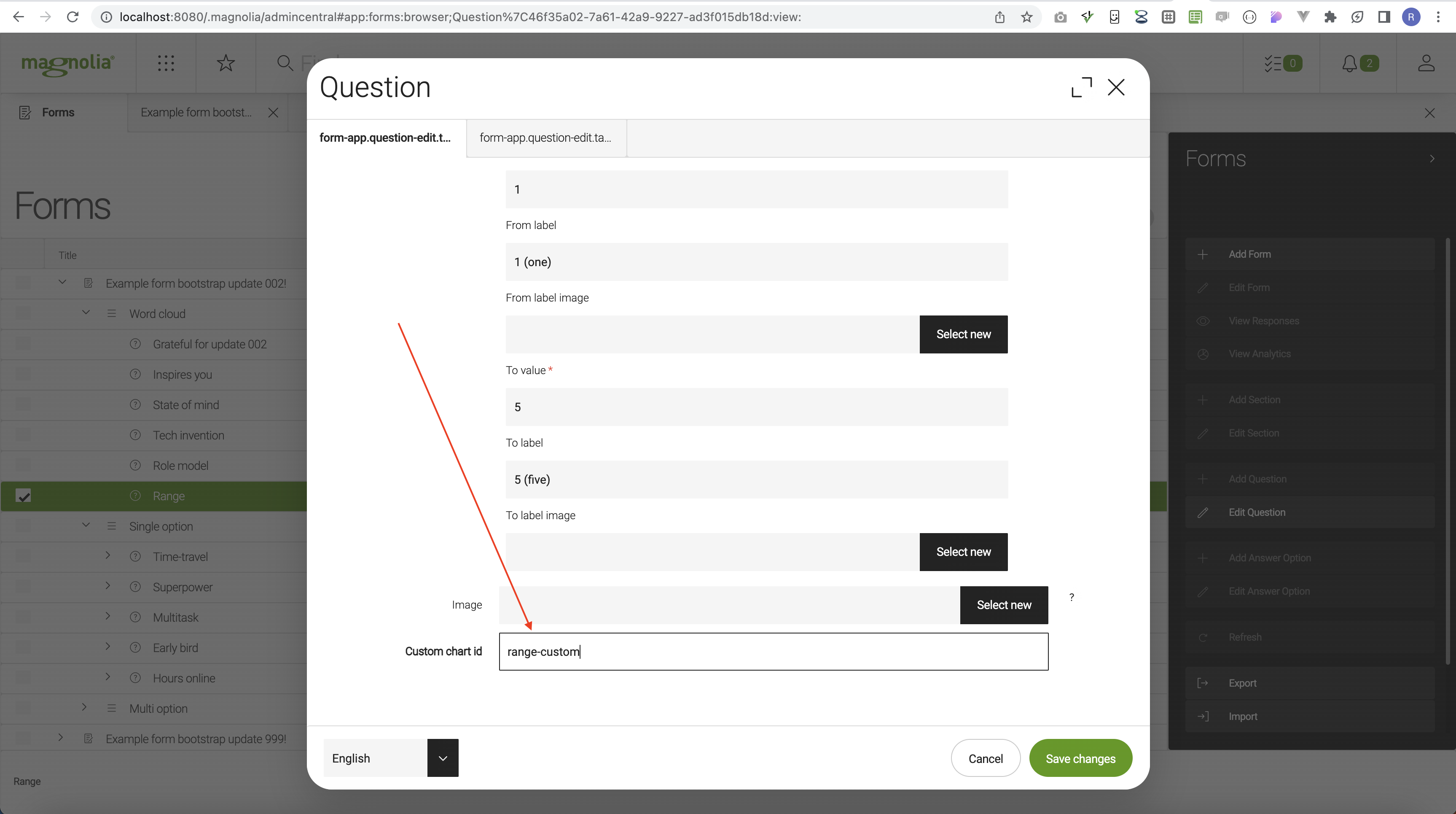The image size is (1456, 814).
Task: Click Select new for From label image
Action: (x=963, y=334)
